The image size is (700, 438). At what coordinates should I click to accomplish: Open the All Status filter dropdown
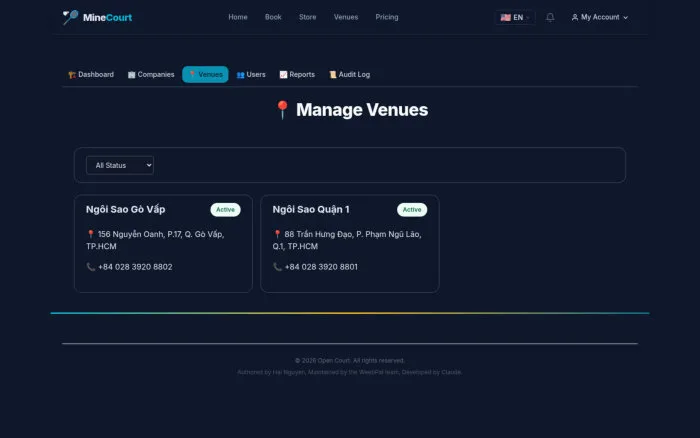(x=120, y=165)
